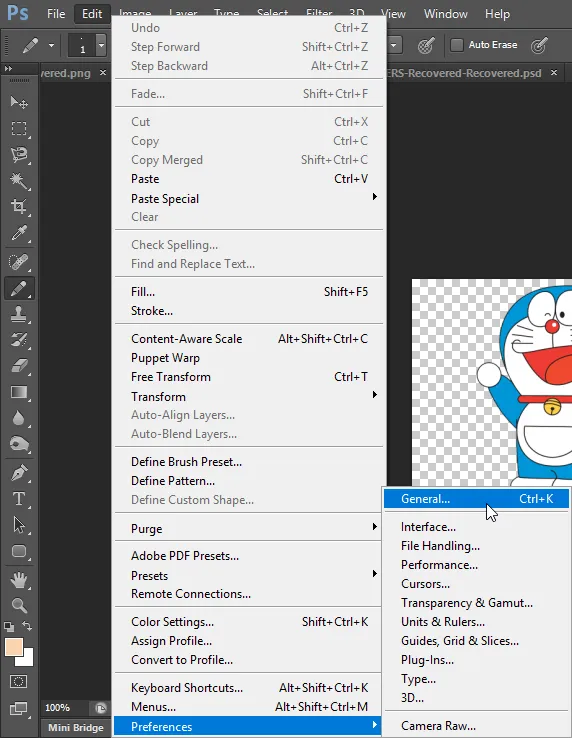Screen dimensions: 572x738
Task: Select the Horizontal Type tool
Action: pos(19,498)
